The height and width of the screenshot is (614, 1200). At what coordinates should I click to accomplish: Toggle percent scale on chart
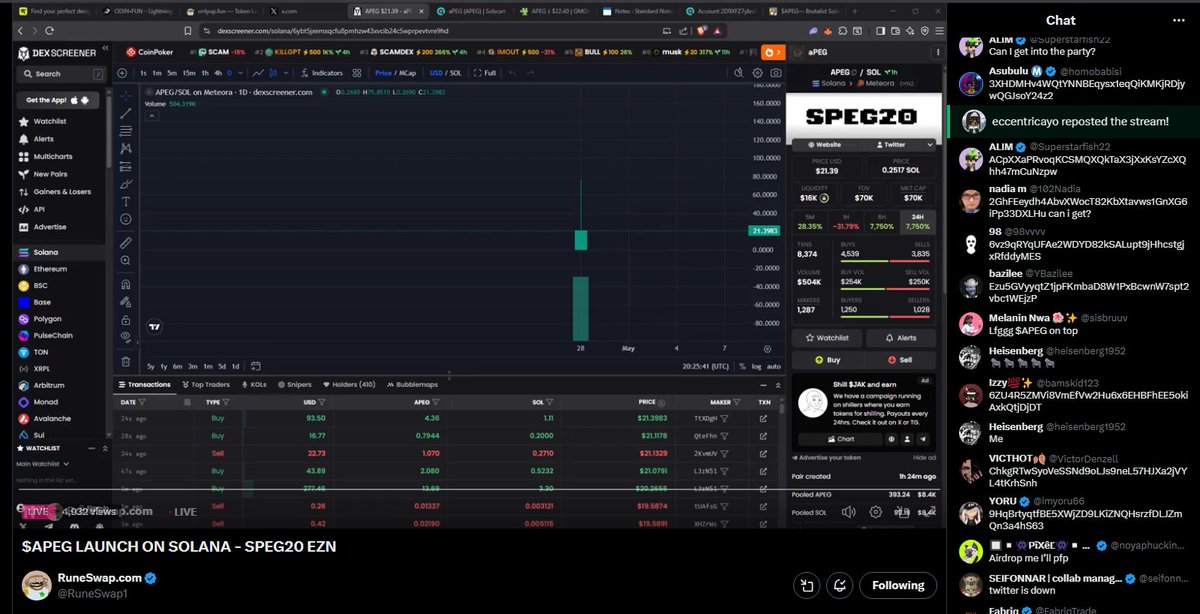tap(743, 366)
